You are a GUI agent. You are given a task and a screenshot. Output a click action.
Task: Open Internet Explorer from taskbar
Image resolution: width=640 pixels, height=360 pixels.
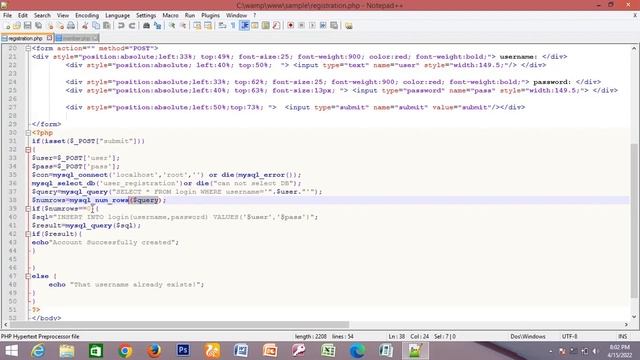coord(38,351)
